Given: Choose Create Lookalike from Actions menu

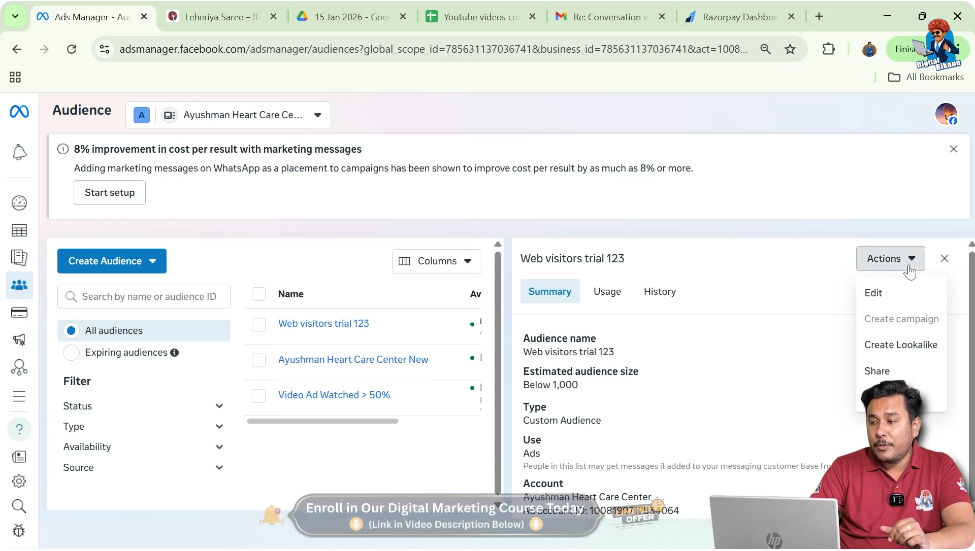Looking at the screenshot, I should (900, 345).
